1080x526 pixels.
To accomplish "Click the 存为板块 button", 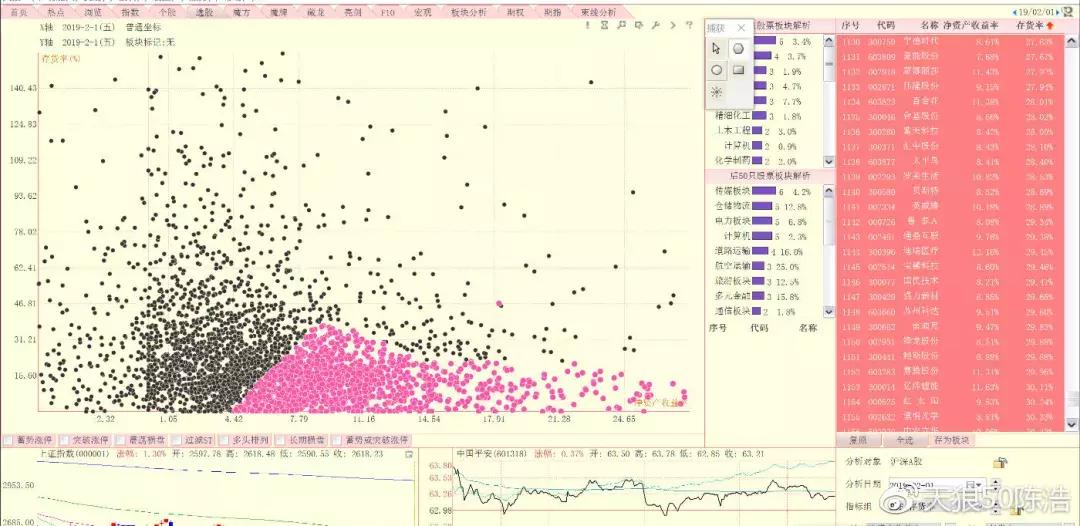I will pyautogui.click(x=951, y=440).
